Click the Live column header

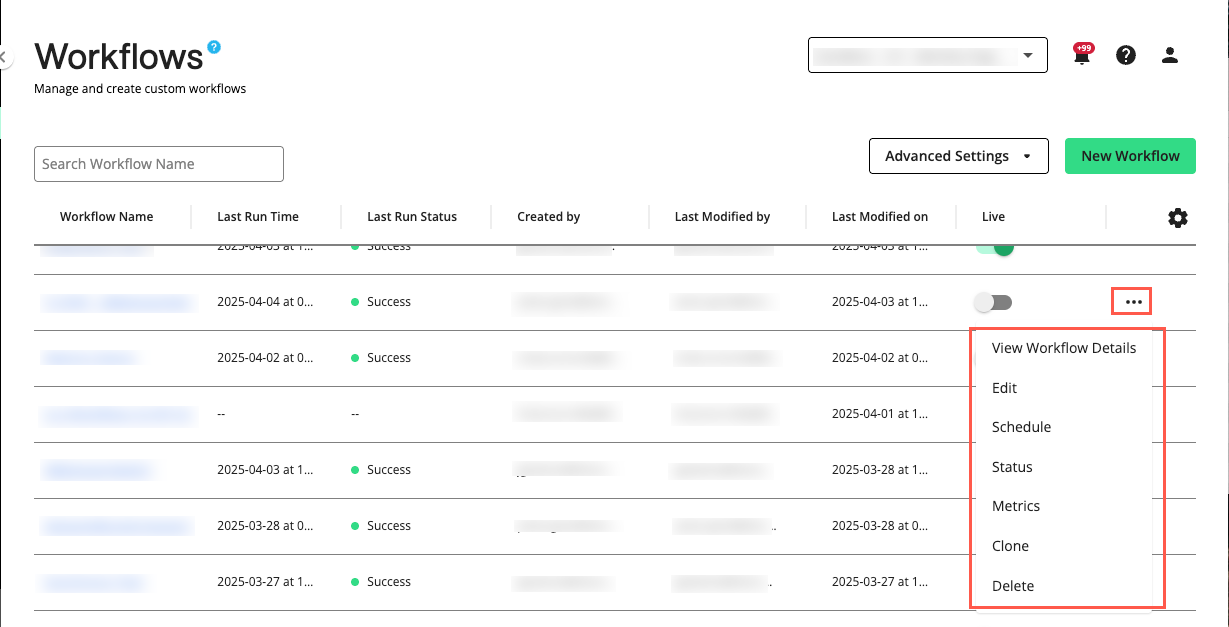(993, 217)
